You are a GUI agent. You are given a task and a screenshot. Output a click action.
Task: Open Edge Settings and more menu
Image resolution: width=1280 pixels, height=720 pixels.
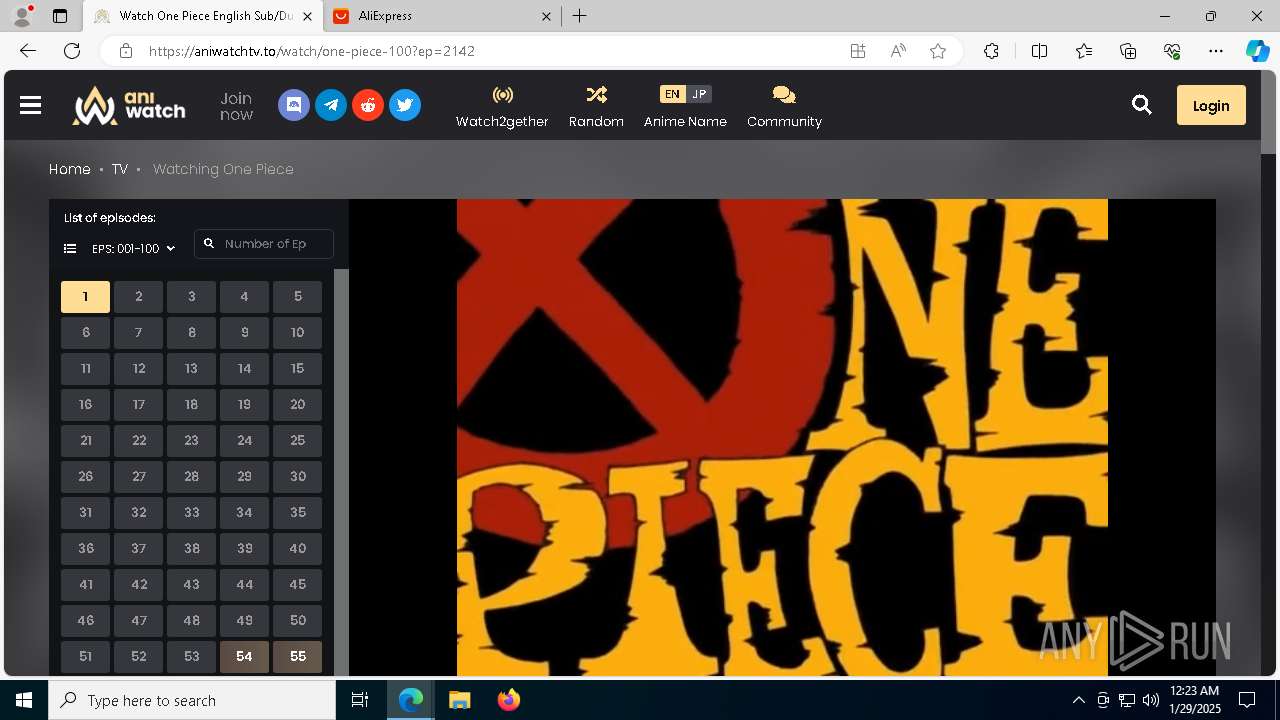point(1216,51)
